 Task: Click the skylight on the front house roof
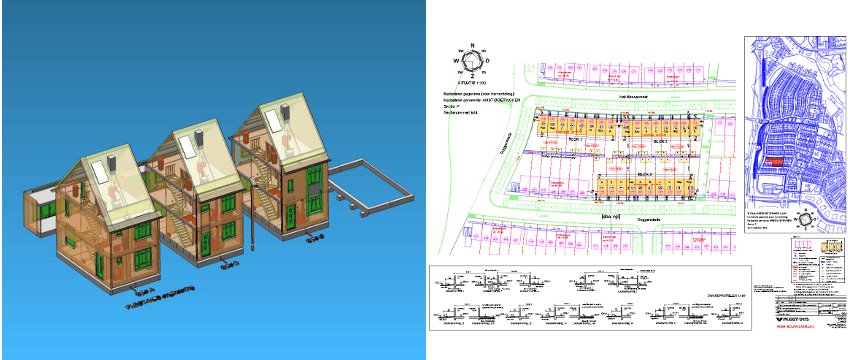pyautogui.click(x=100, y=172)
